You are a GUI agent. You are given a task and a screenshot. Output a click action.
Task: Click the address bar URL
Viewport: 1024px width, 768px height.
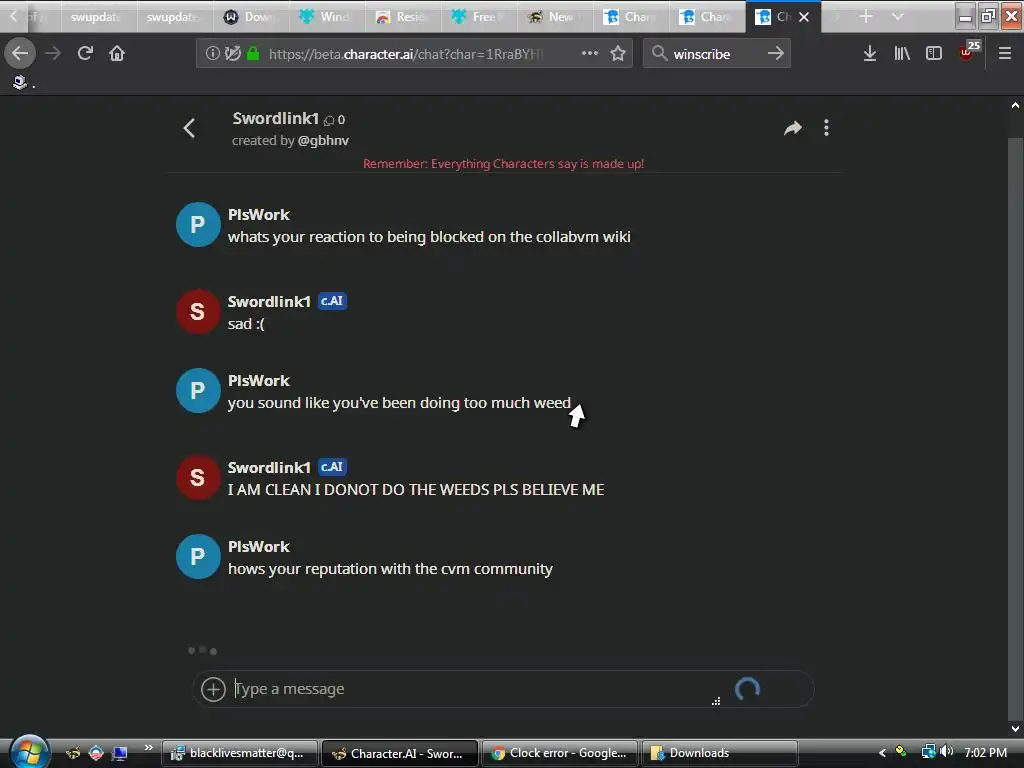click(x=405, y=54)
